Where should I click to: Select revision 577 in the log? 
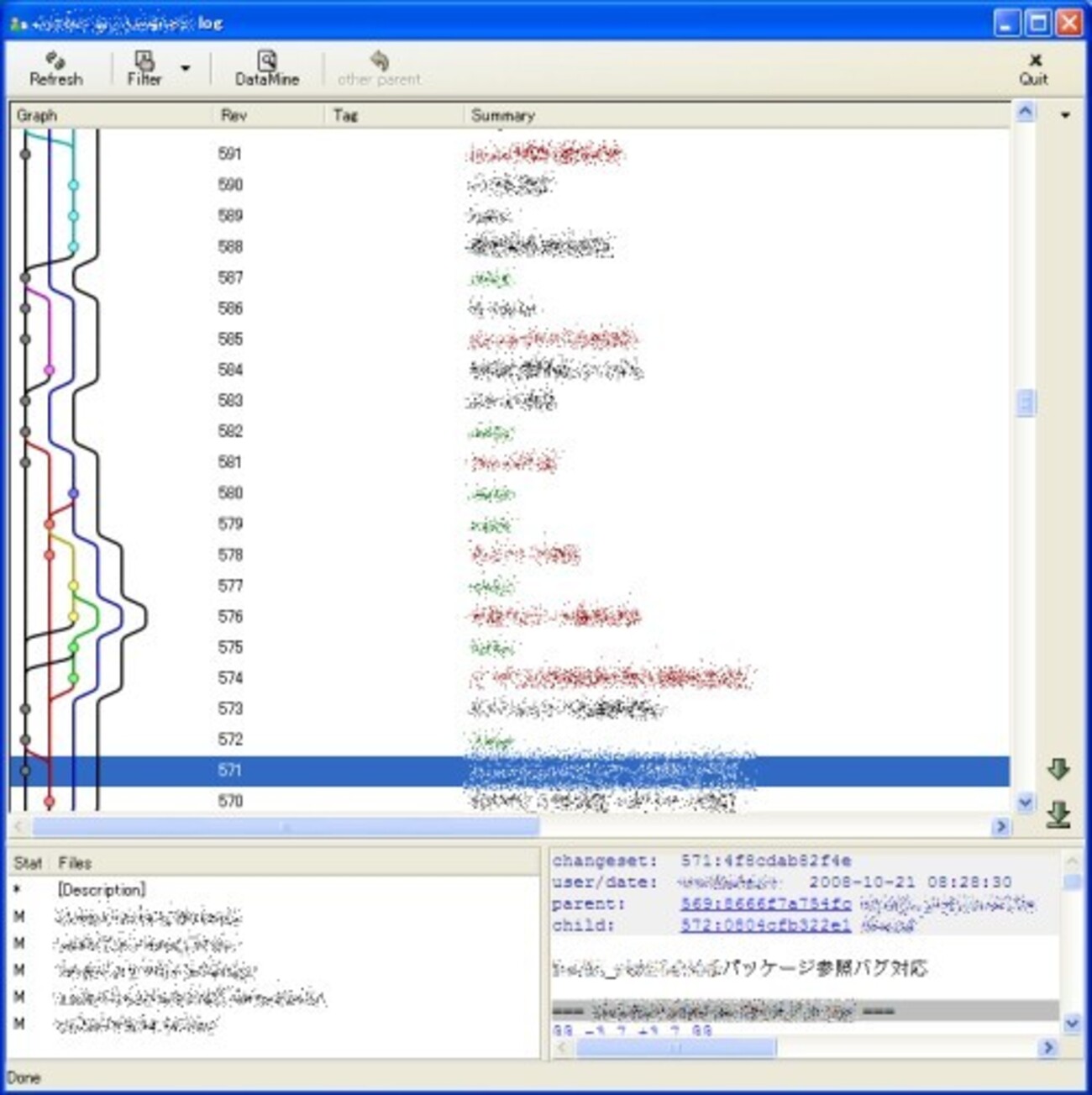click(x=509, y=586)
